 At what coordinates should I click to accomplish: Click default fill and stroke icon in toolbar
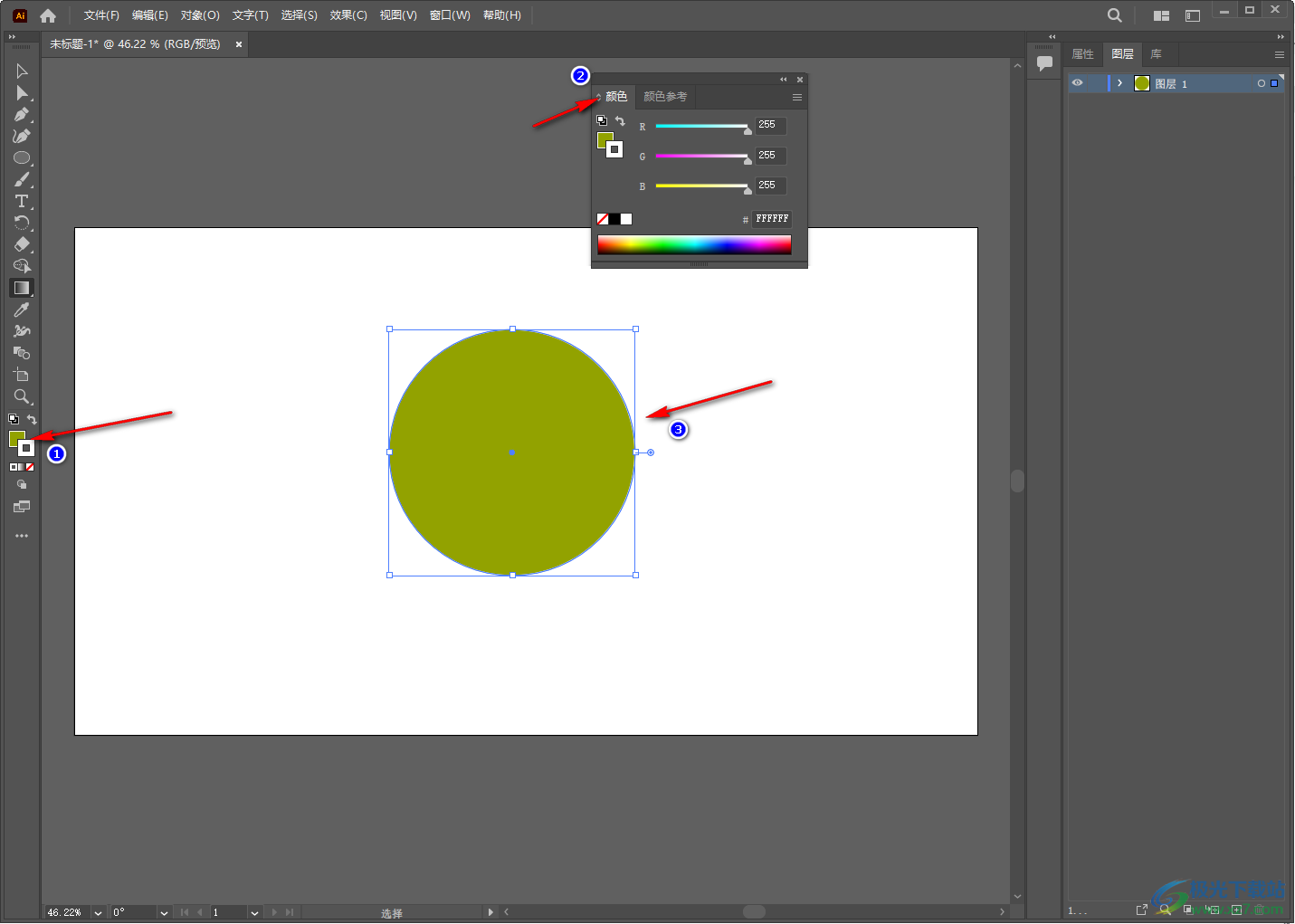[14, 419]
